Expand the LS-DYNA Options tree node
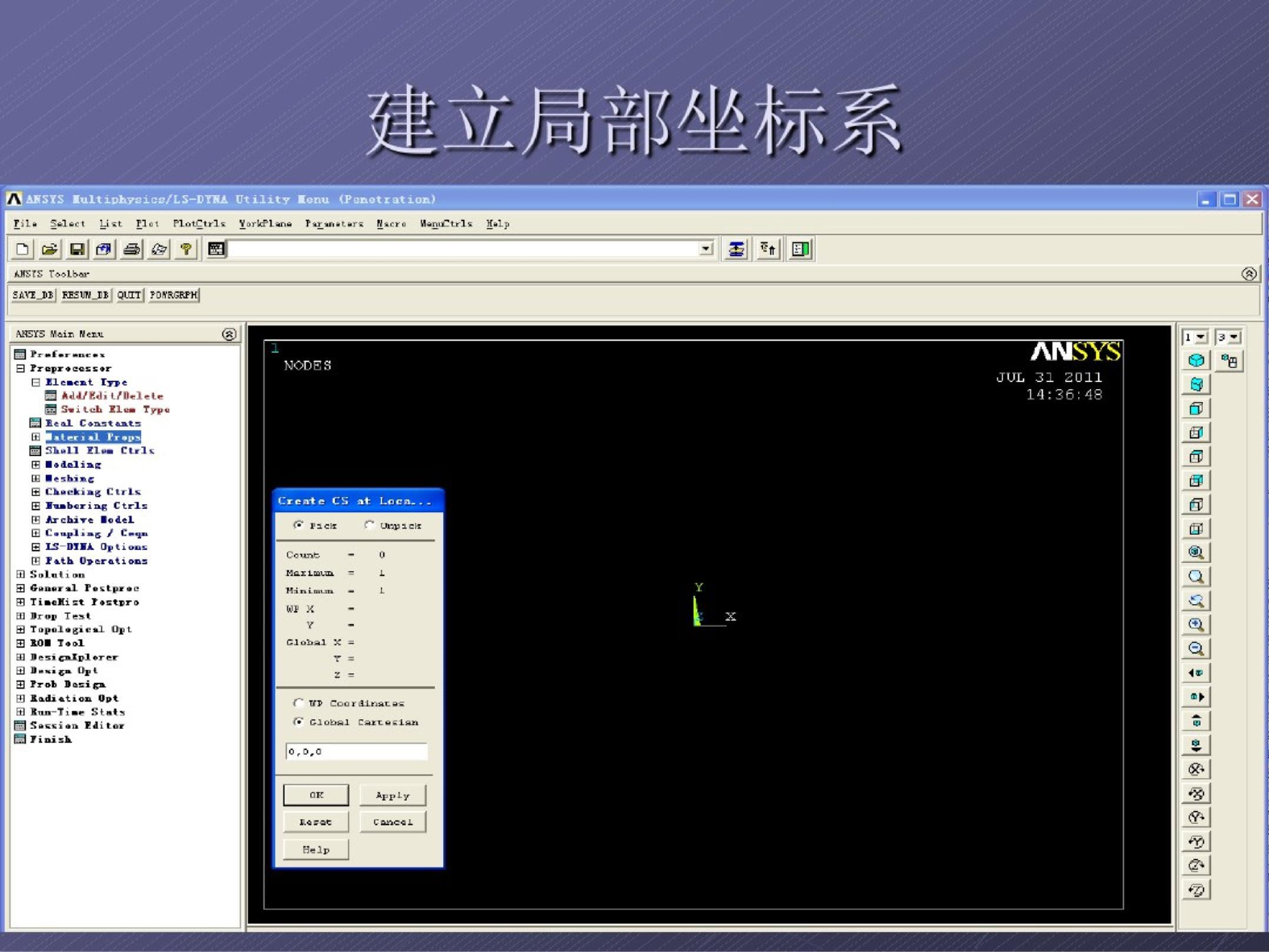Image resolution: width=1269 pixels, height=952 pixels. [x=35, y=547]
